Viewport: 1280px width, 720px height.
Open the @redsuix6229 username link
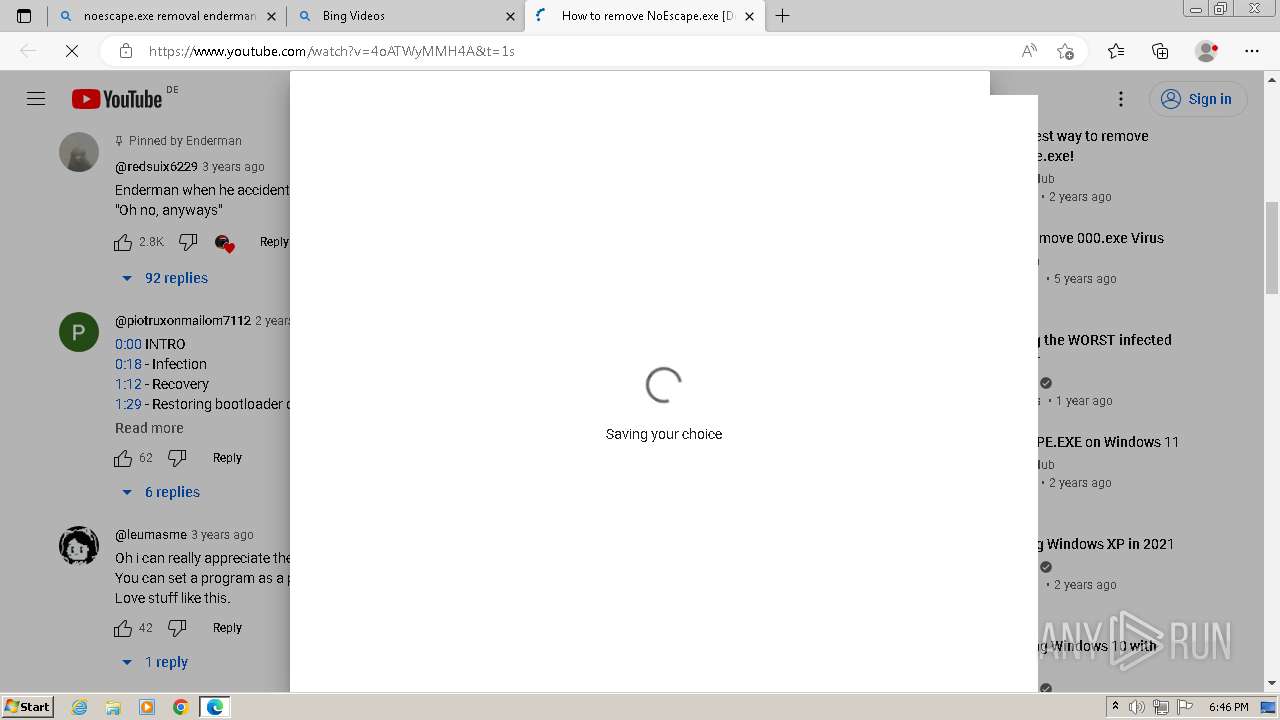click(x=156, y=167)
